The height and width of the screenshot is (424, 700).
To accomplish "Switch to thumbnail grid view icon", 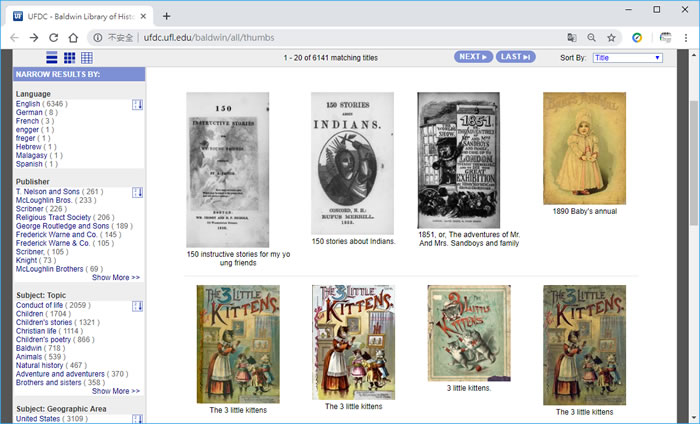I will [x=70, y=58].
